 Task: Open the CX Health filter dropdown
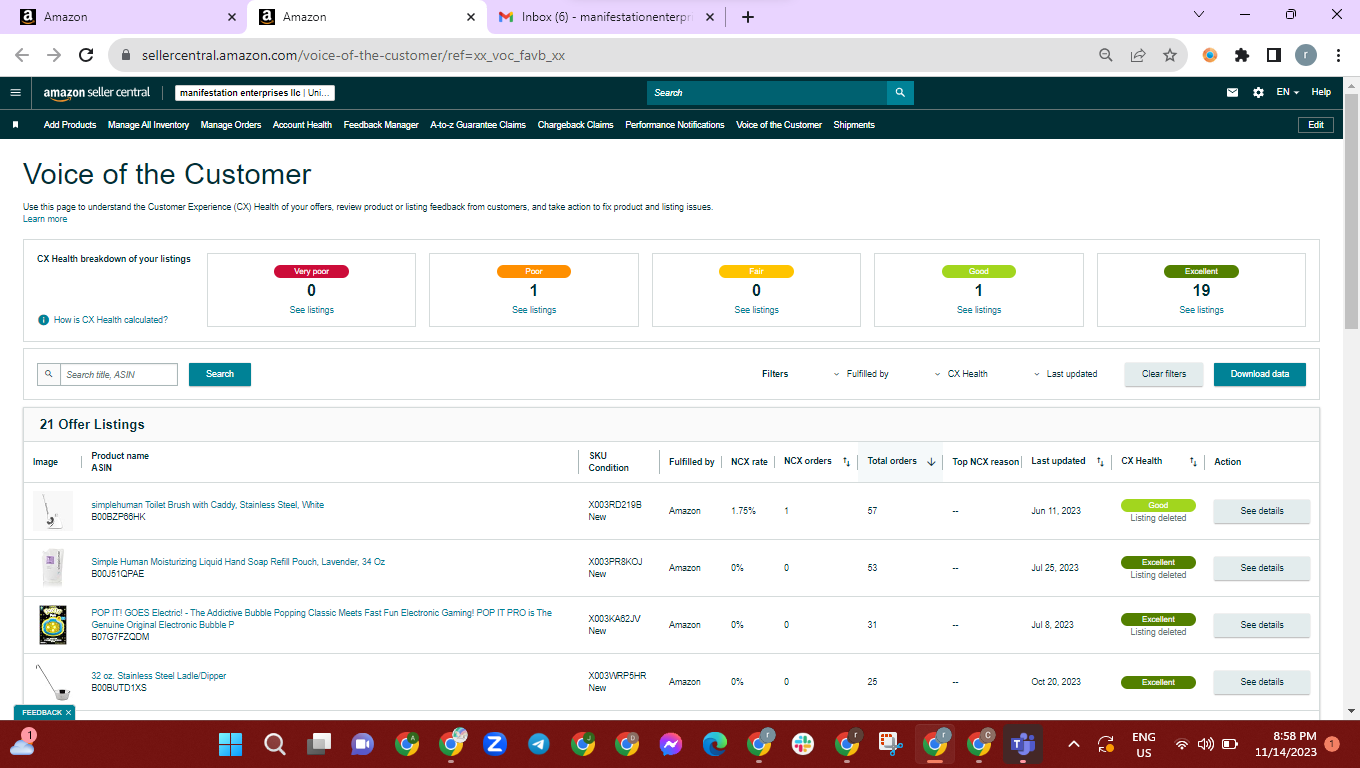pyautogui.click(x=961, y=374)
